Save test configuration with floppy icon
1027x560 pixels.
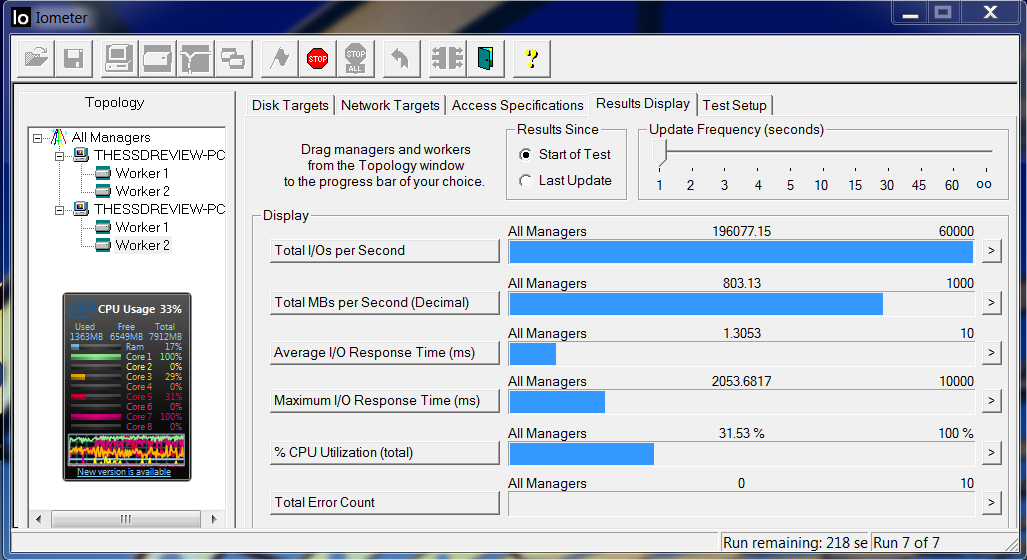74,59
